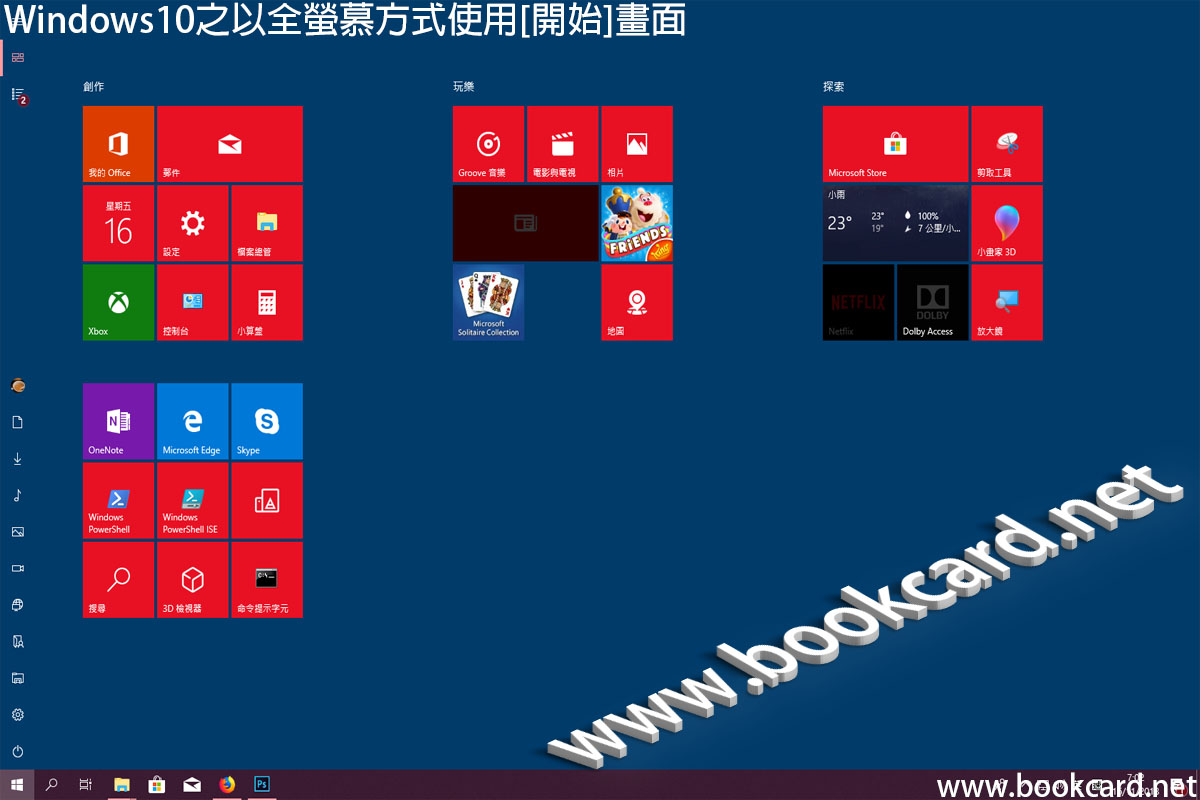The height and width of the screenshot is (800, 1200).
Task: Open the 小畫家 3D tile
Action: (1007, 223)
